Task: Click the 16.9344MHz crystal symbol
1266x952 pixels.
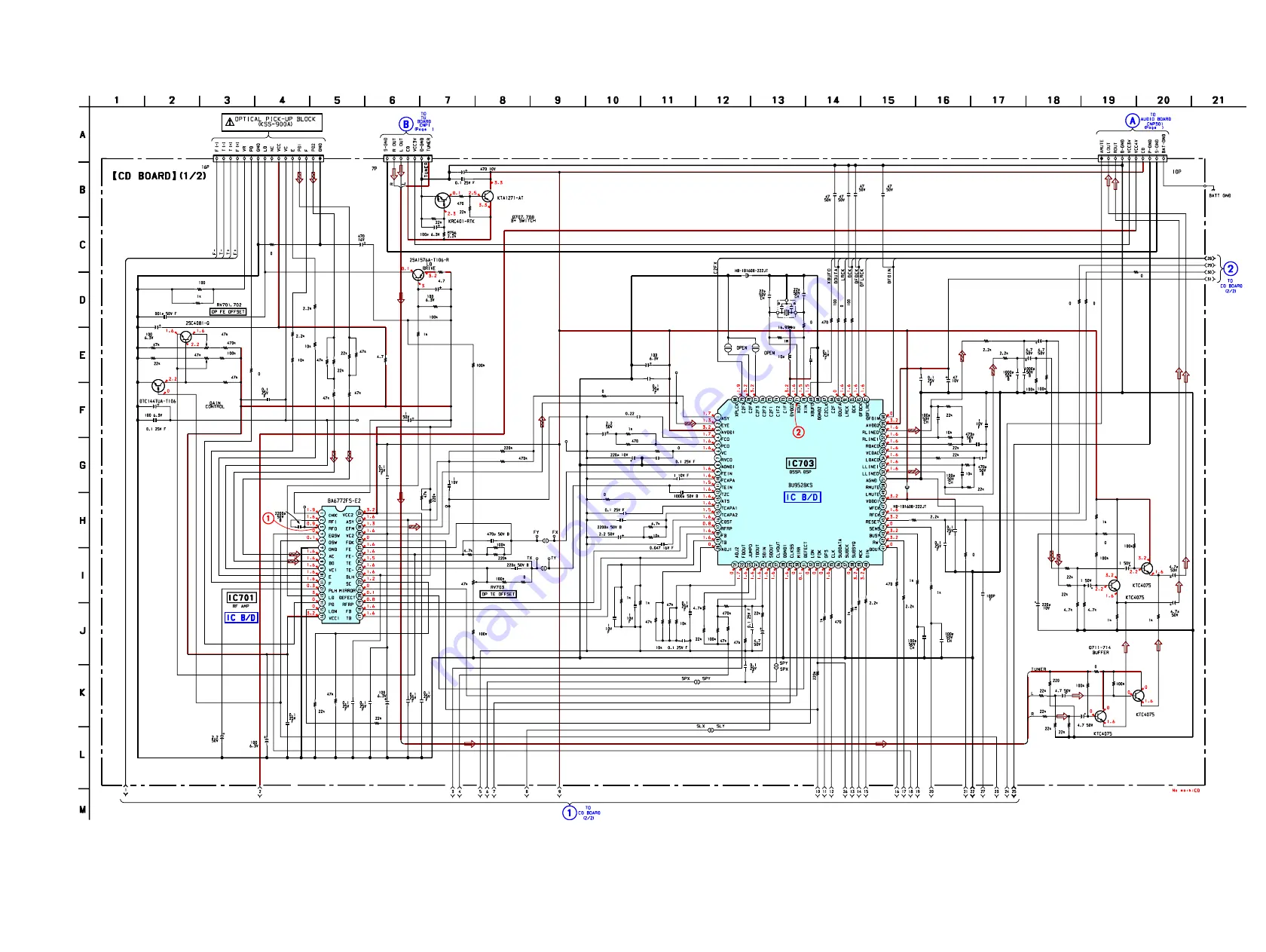Action: pyautogui.click(x=786, y=311)
